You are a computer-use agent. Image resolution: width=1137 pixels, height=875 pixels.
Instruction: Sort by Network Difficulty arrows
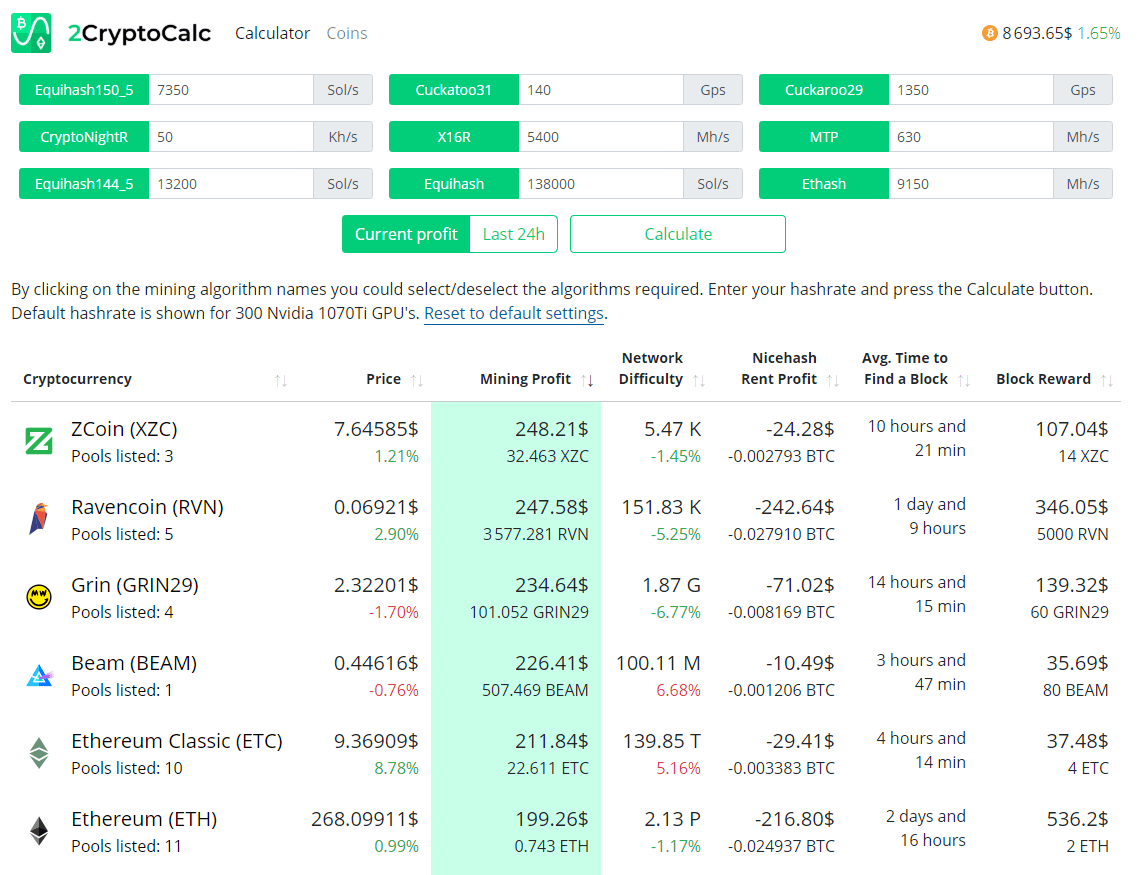pos(699,380)
